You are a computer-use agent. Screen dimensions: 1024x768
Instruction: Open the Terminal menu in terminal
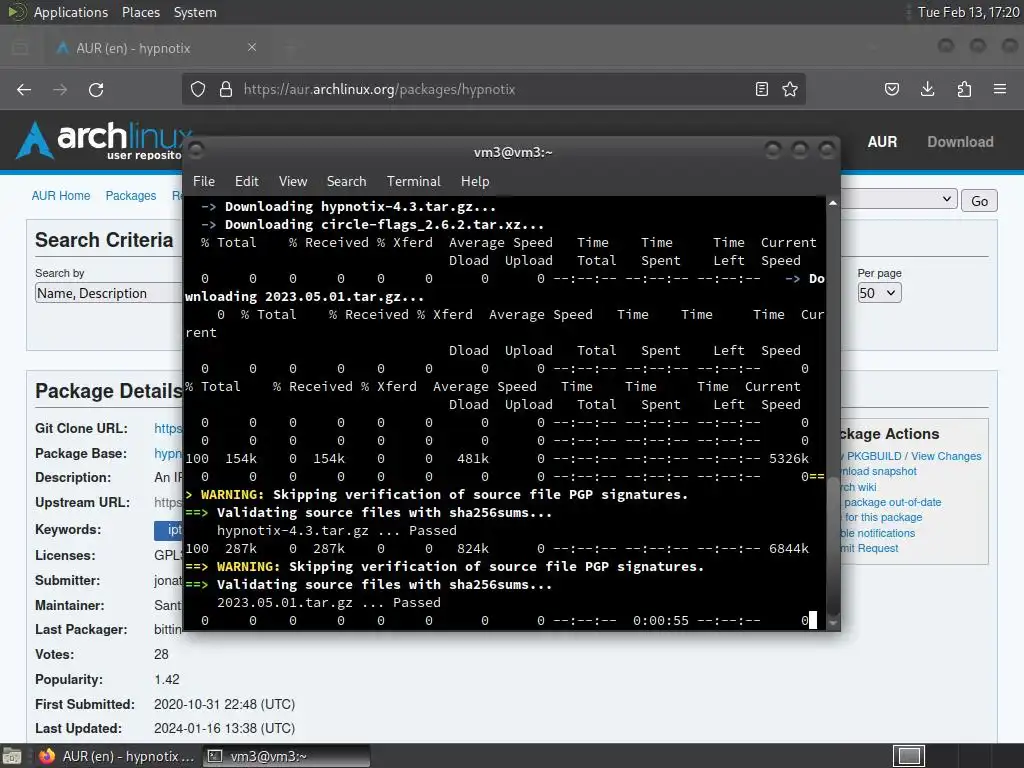[413, 182]
